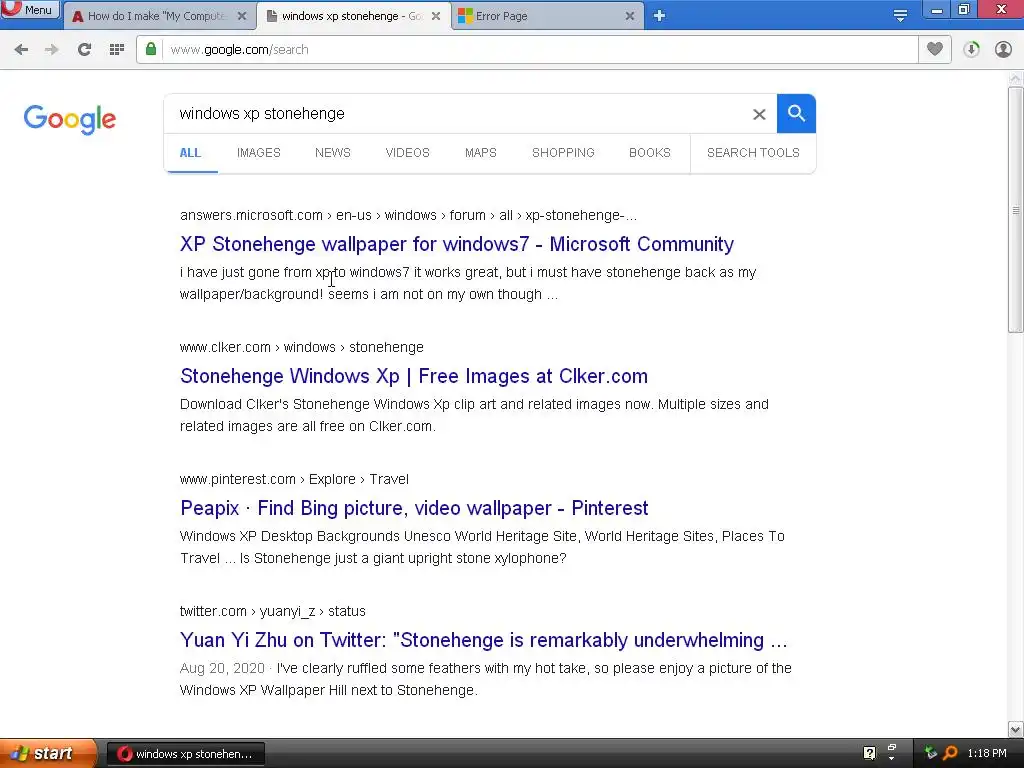
Task: Open 'Stonehenge Windows Xp | Free Images' result
Action: (414, 376)
